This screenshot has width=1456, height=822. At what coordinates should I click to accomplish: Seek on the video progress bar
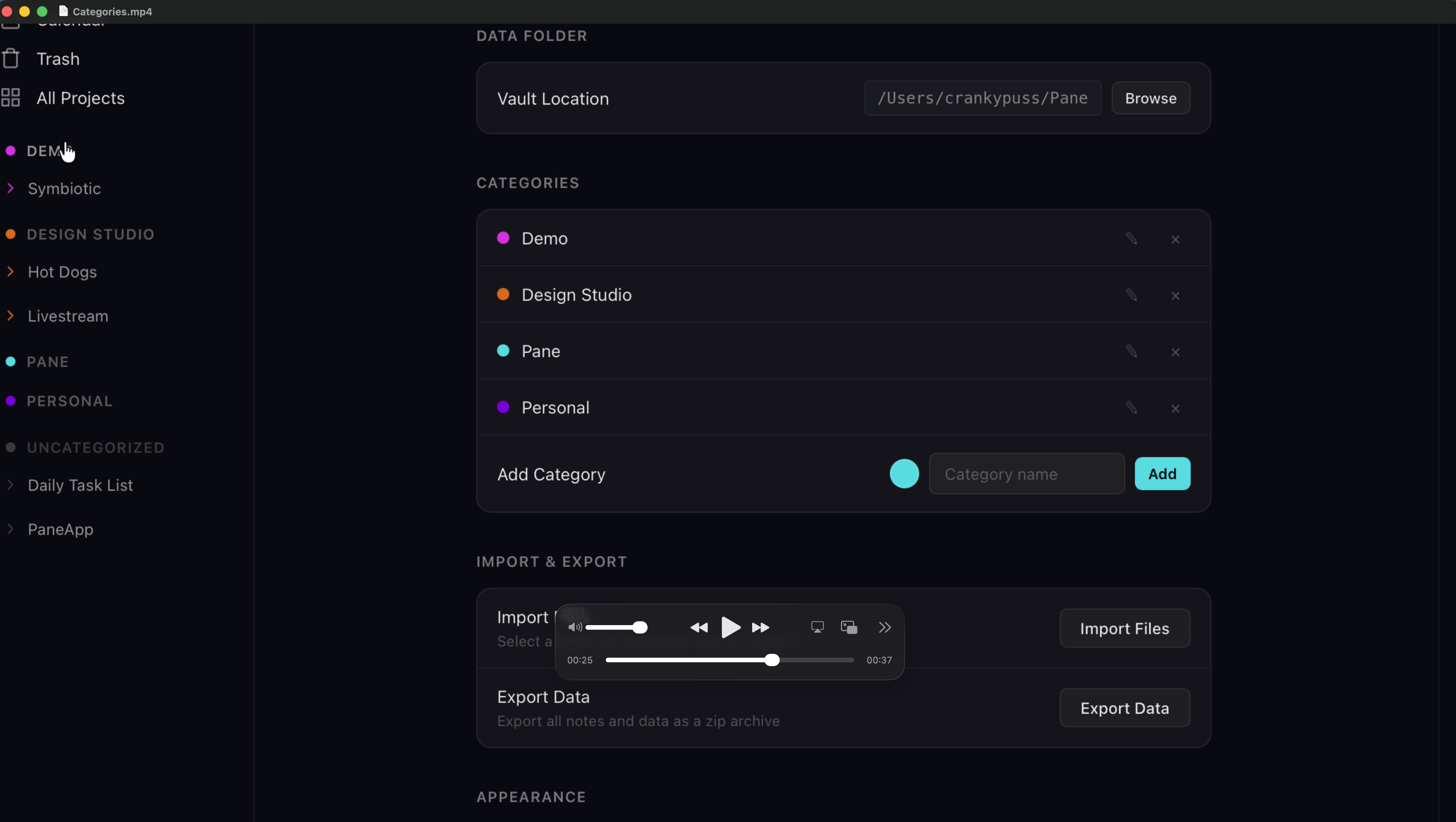pos(729,660)
